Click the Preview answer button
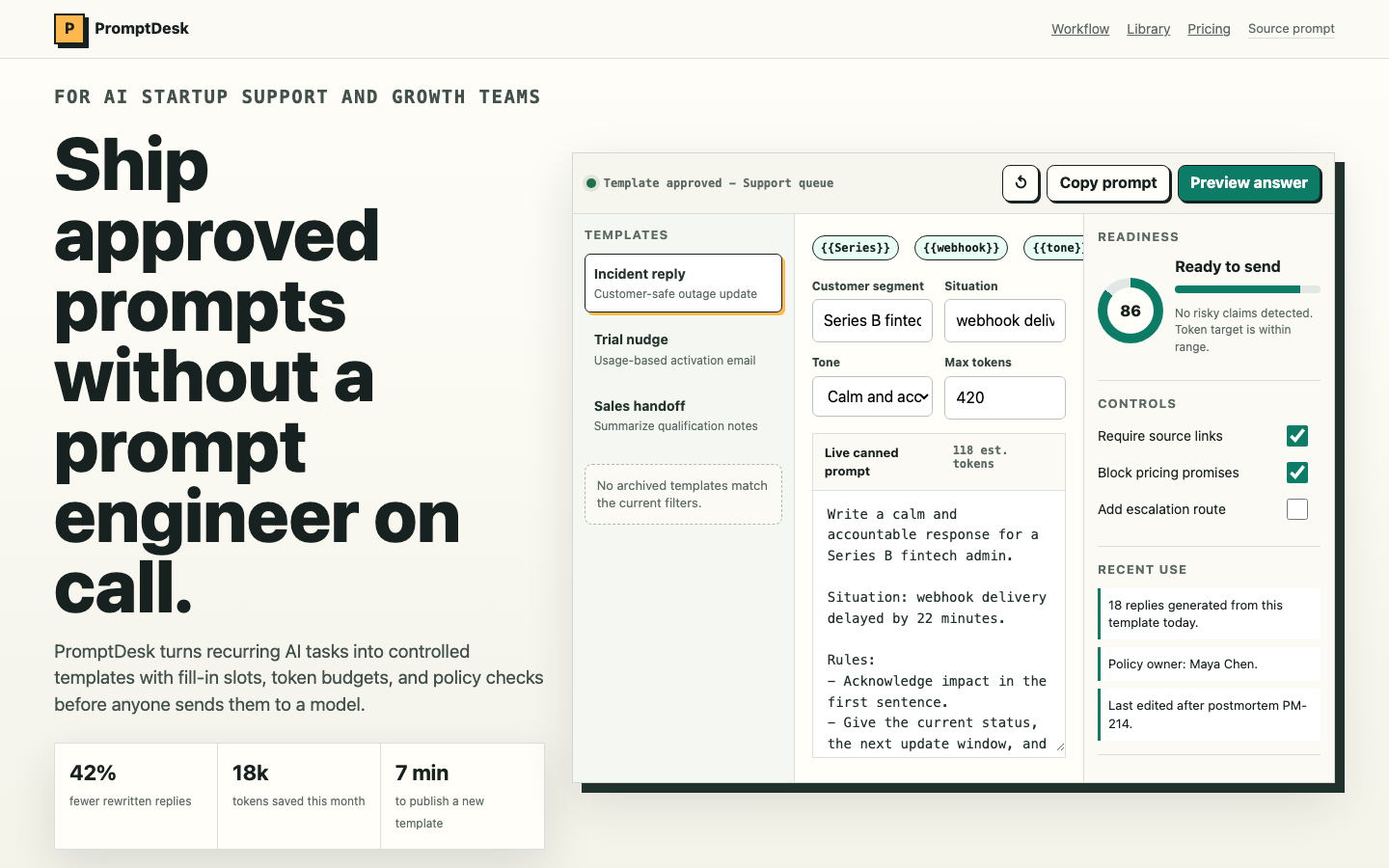The width and height of the screenshot is (1389, 868). coord(1249,182)
